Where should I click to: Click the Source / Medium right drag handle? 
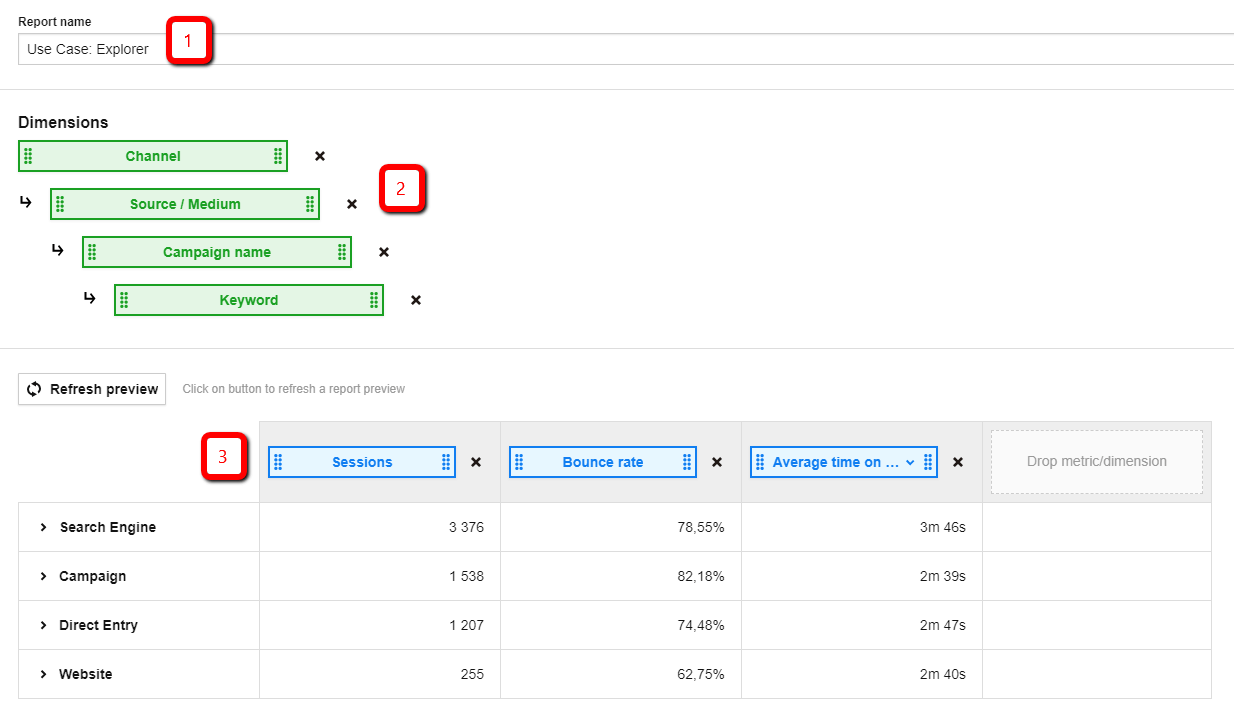310,204
